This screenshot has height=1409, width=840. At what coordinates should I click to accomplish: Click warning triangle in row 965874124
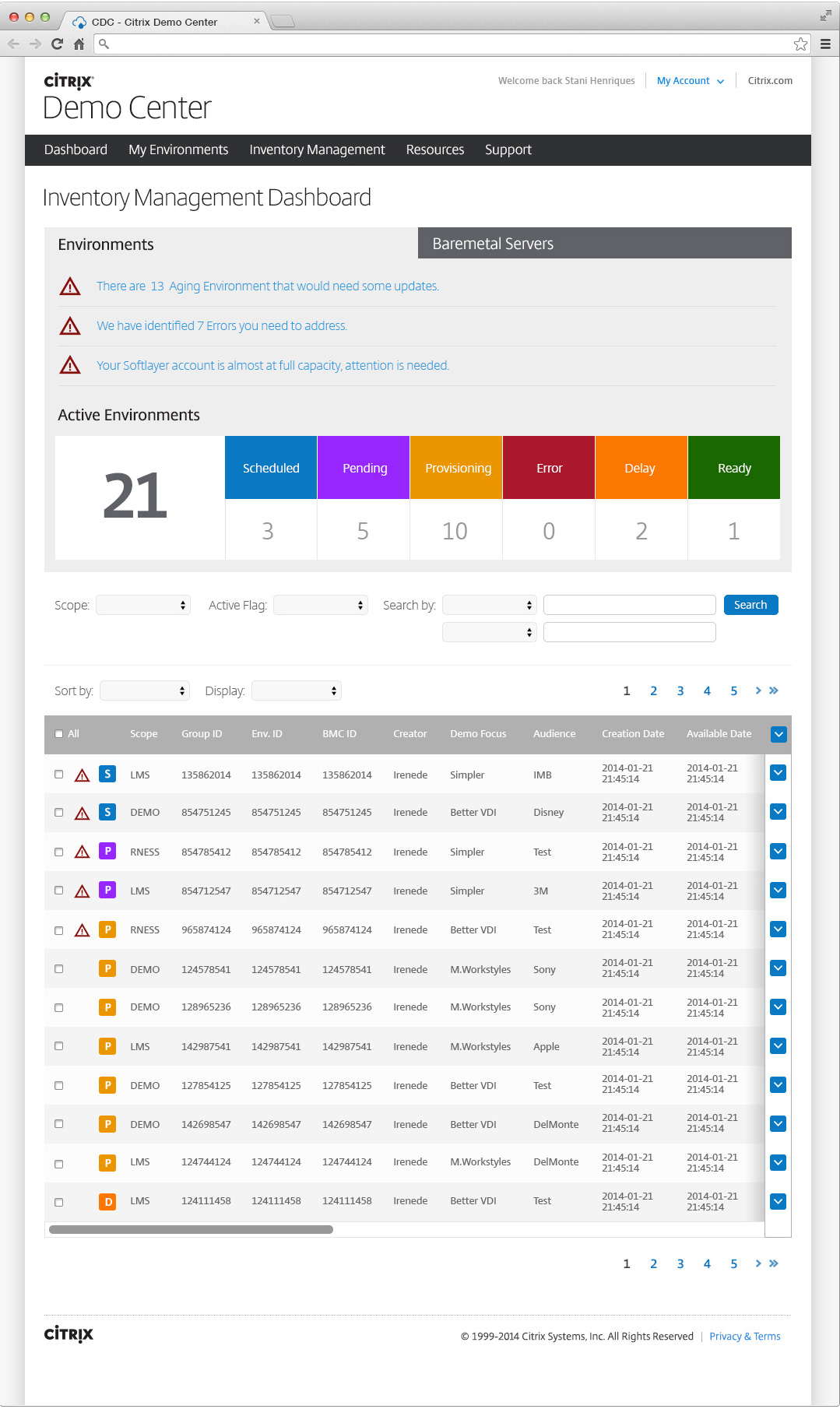coord(82,930)
